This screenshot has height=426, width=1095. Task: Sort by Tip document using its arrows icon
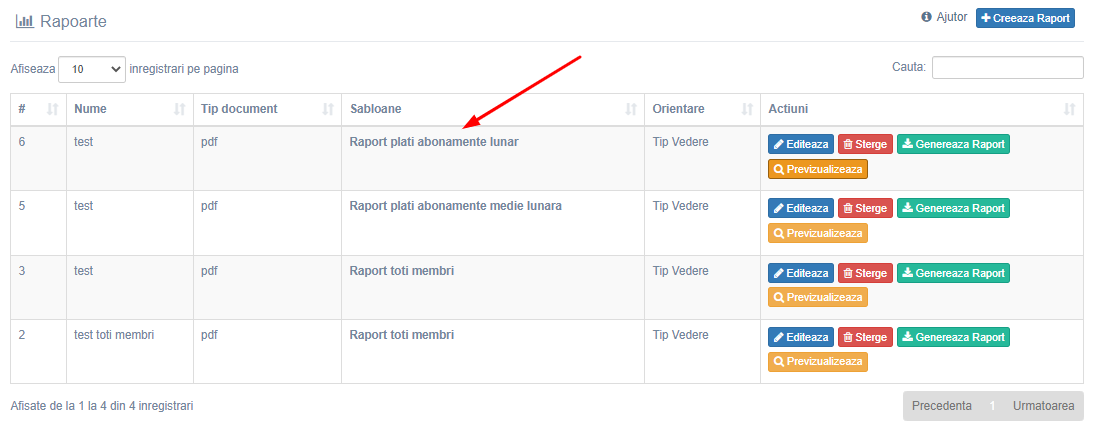(328, 109)
